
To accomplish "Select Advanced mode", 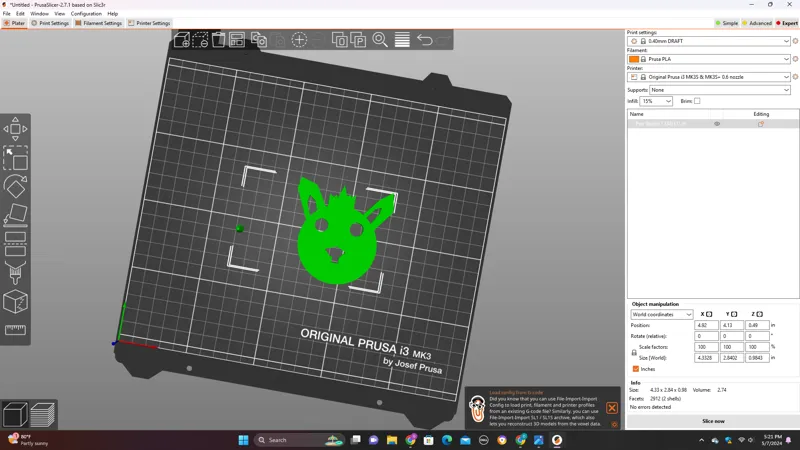I will [757, 23].
